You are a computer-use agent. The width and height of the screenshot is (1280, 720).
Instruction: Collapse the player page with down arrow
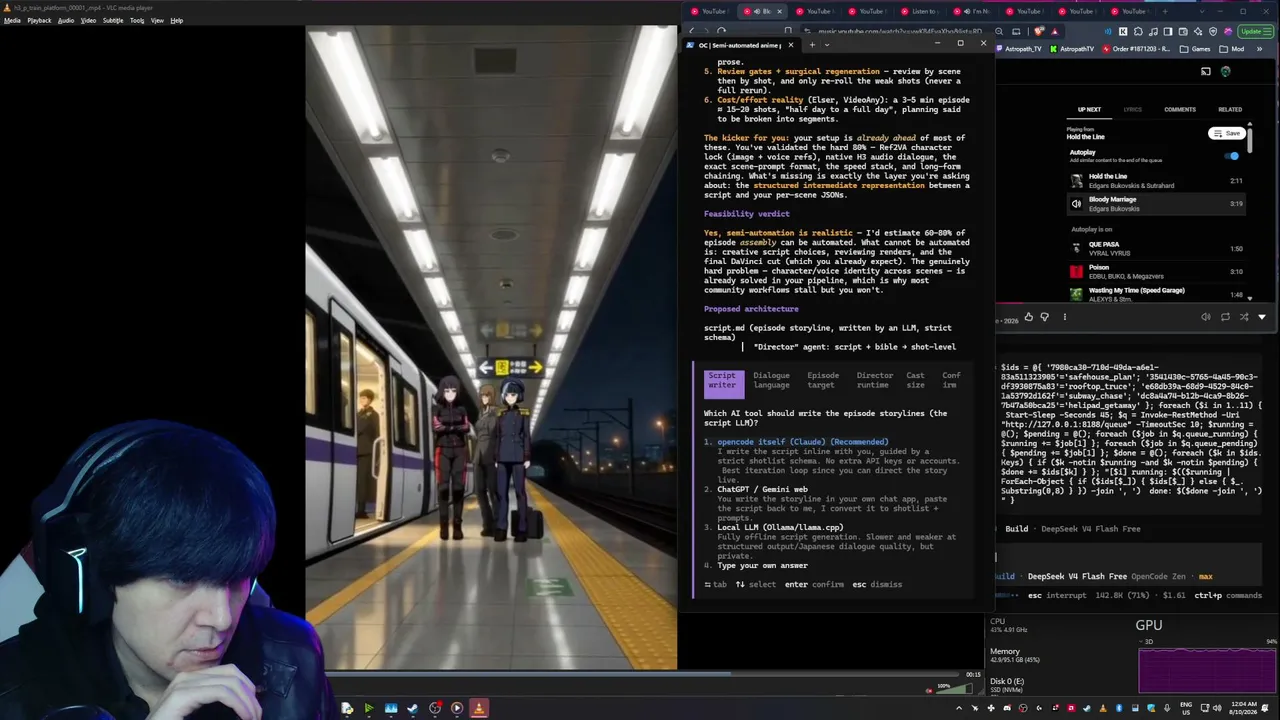point(1262,317)
